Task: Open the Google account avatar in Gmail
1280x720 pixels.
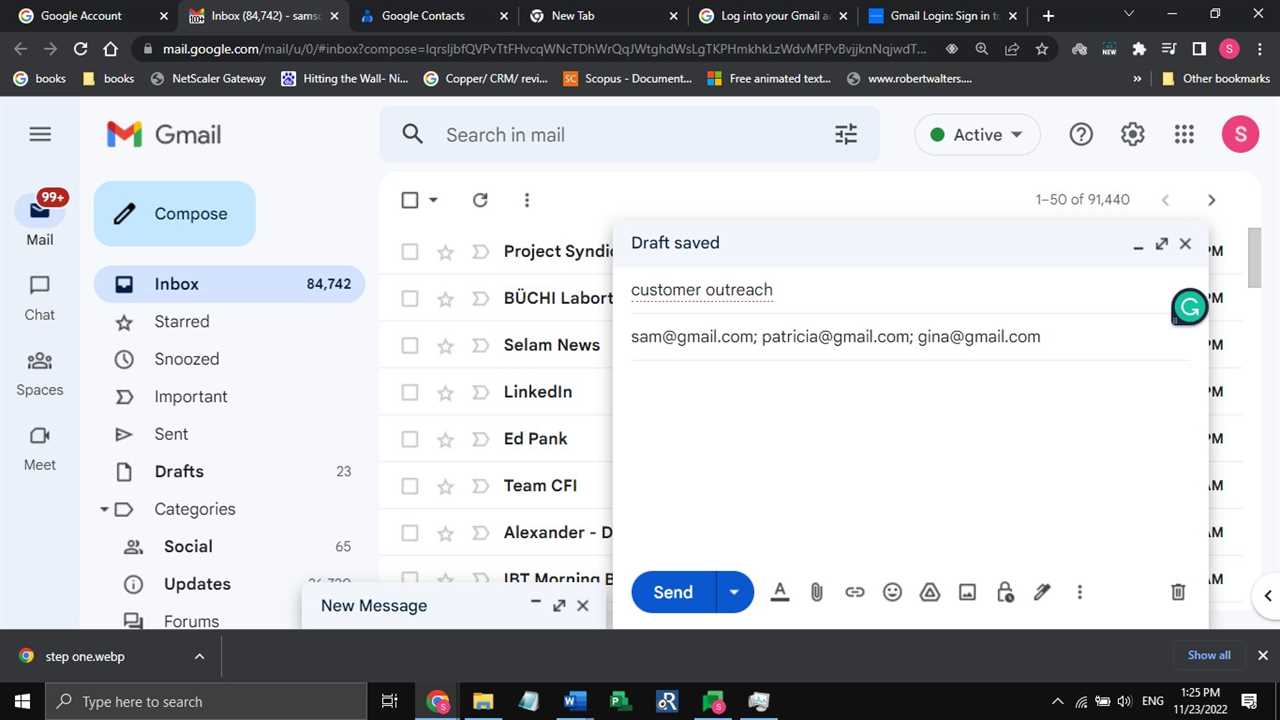Action: click(1240, 135)
